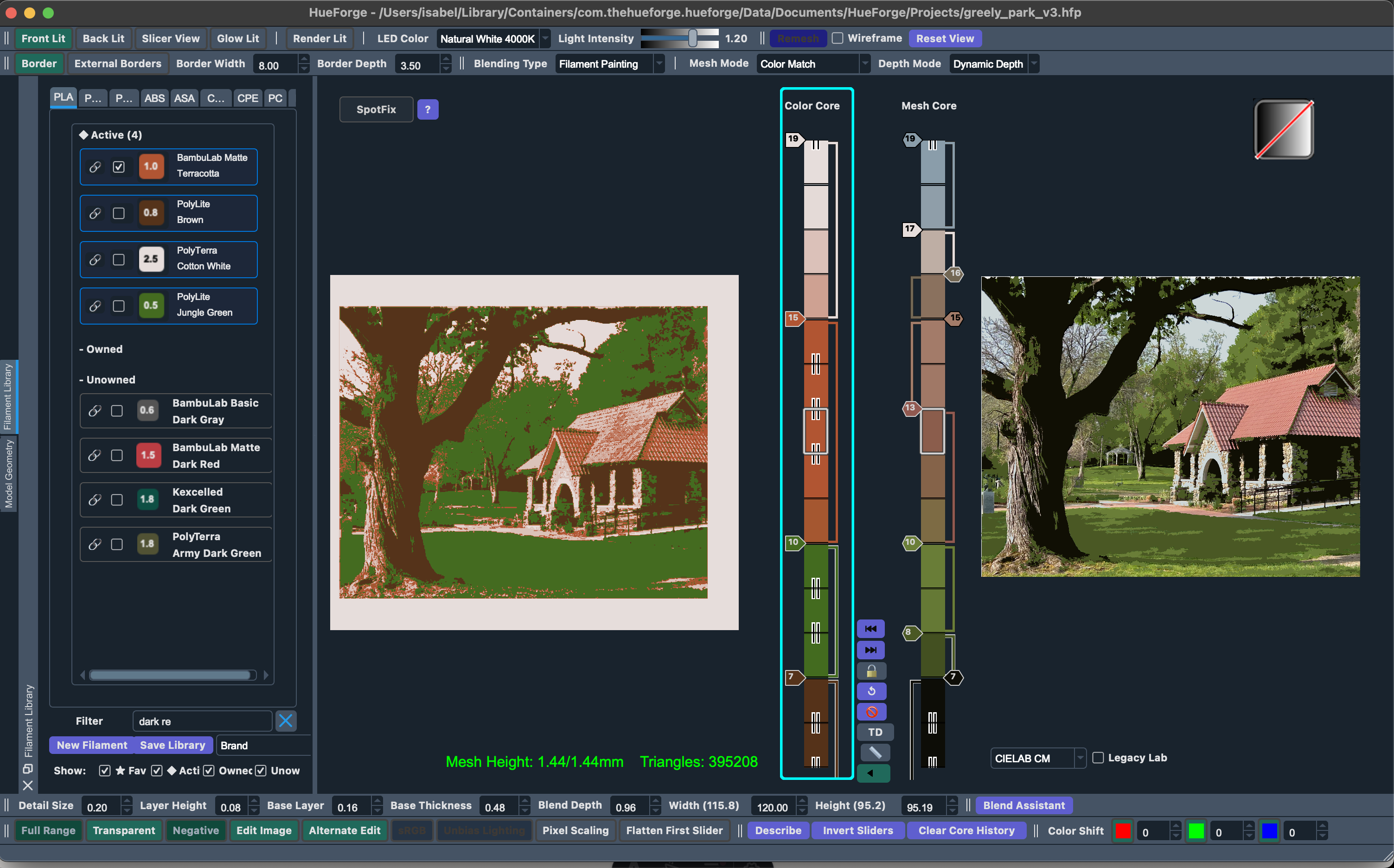The image size is (1394, 868).
Task: Click the Reset View button
Action: (x=945, y=38)
